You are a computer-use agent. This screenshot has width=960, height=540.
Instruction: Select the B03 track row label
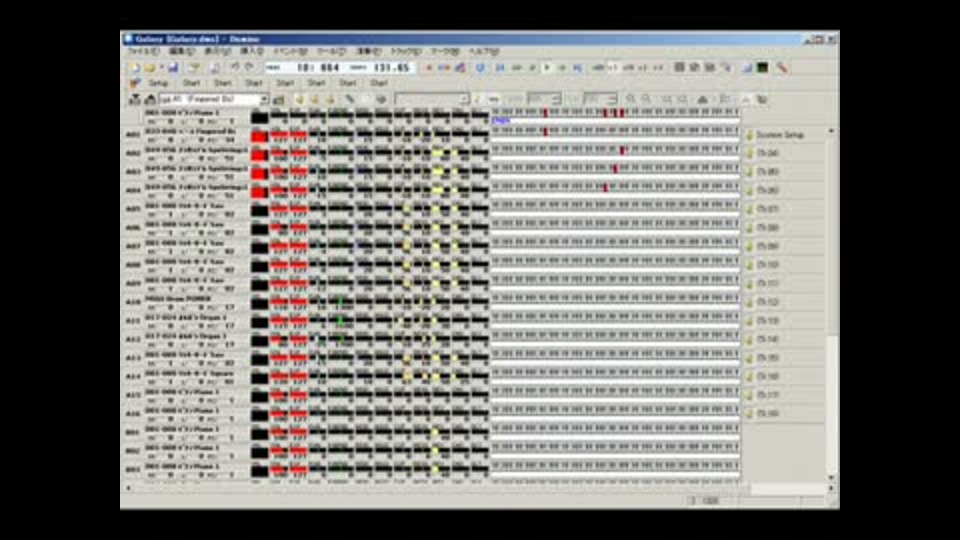[x=133, y=470]
